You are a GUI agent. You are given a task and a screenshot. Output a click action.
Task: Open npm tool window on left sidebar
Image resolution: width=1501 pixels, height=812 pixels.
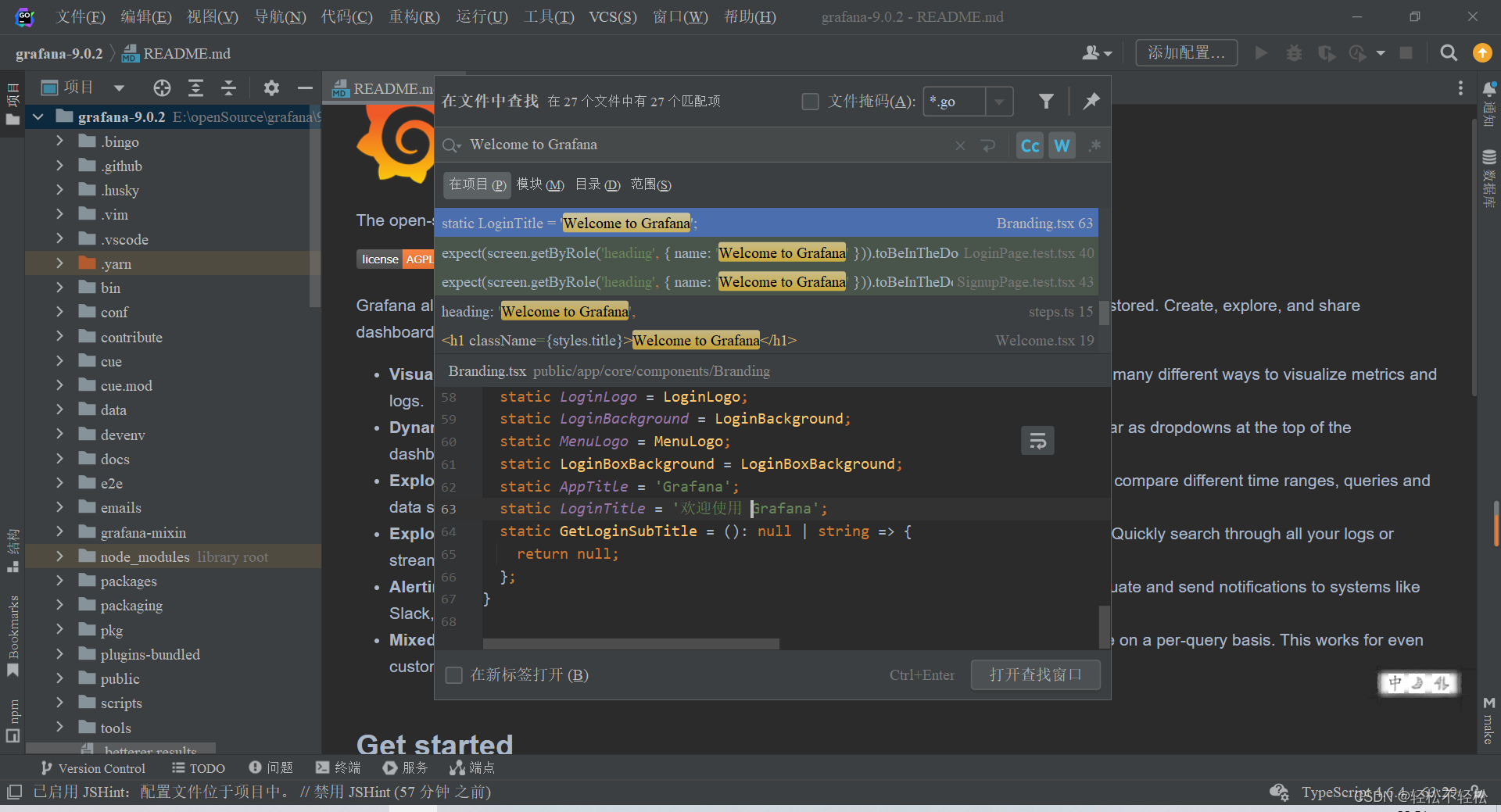pyautogui.click(x=13, y=720)
